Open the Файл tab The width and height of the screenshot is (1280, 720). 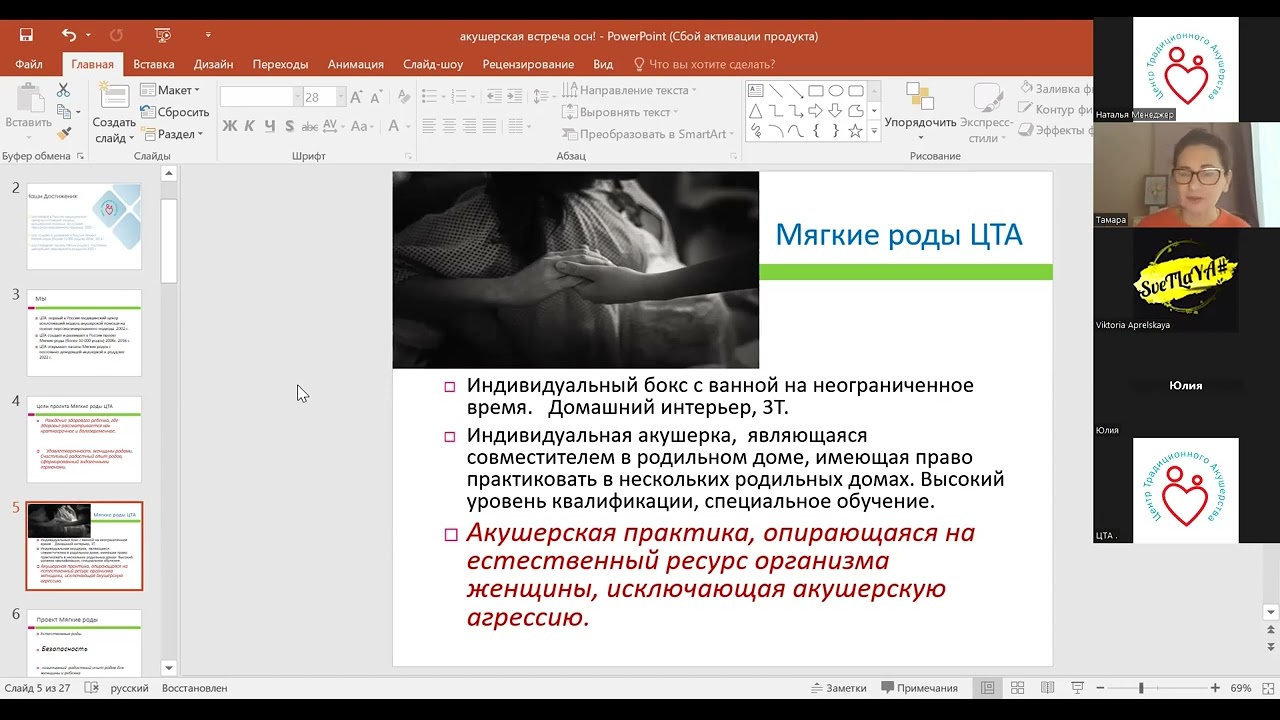29,64
